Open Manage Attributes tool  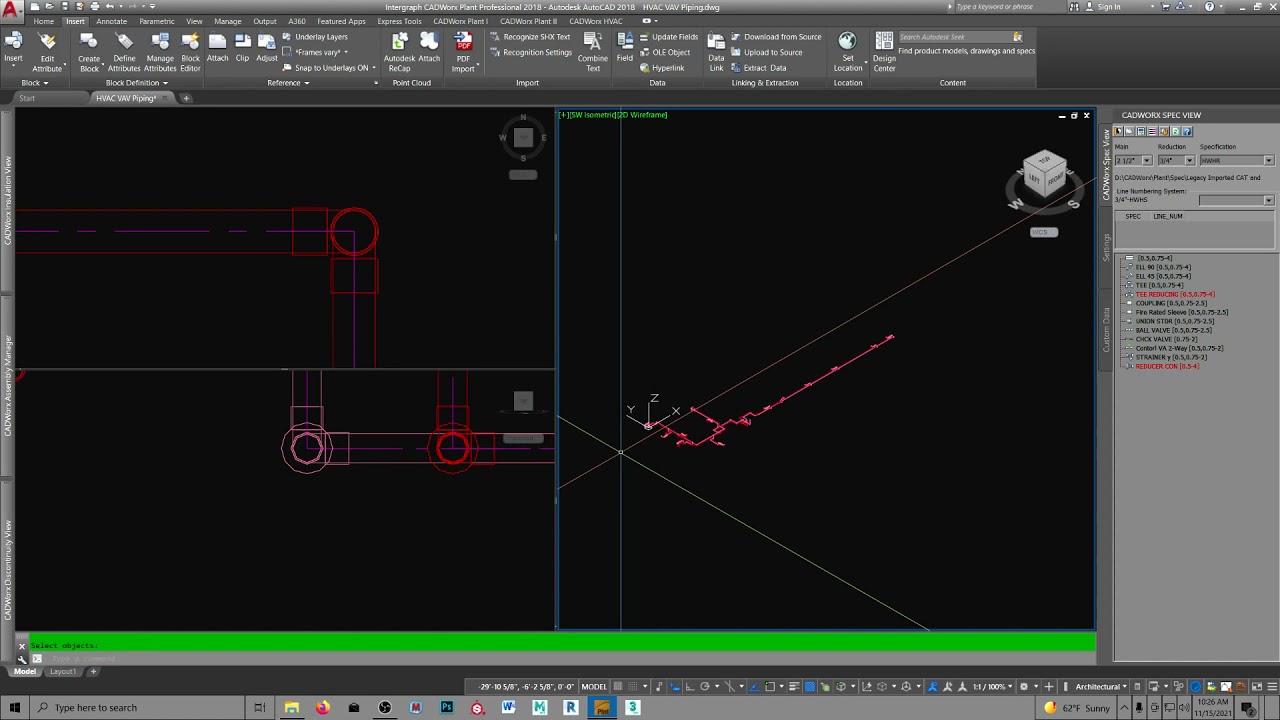pyautogui.click(x=160, y=52)
